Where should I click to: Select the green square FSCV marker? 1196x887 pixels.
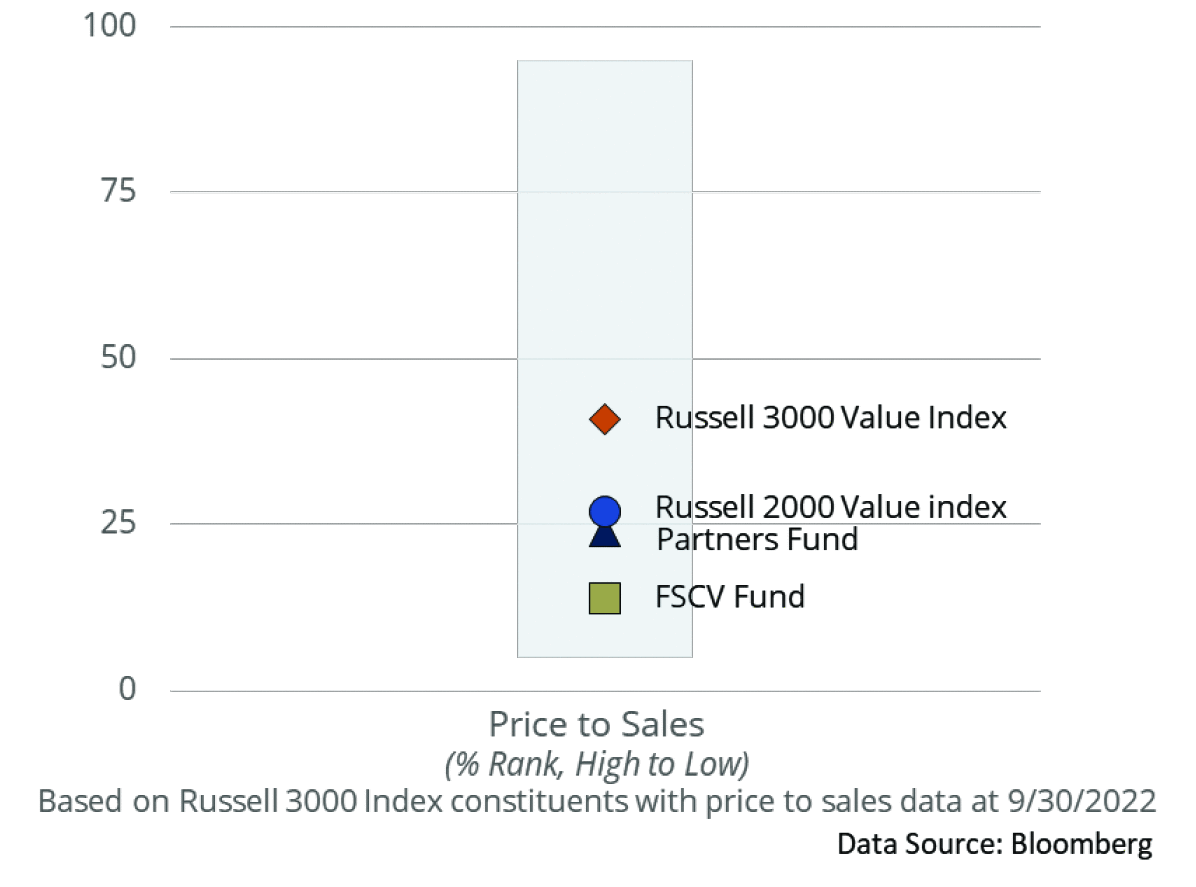(x=605, y=598)
